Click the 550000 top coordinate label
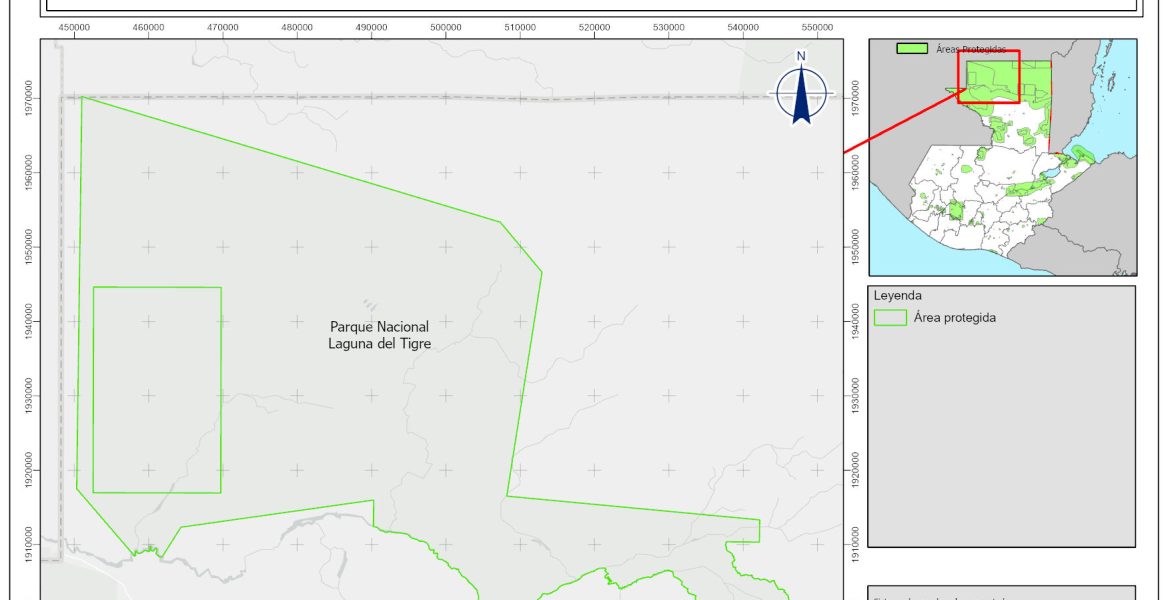 tap(817, 27)
